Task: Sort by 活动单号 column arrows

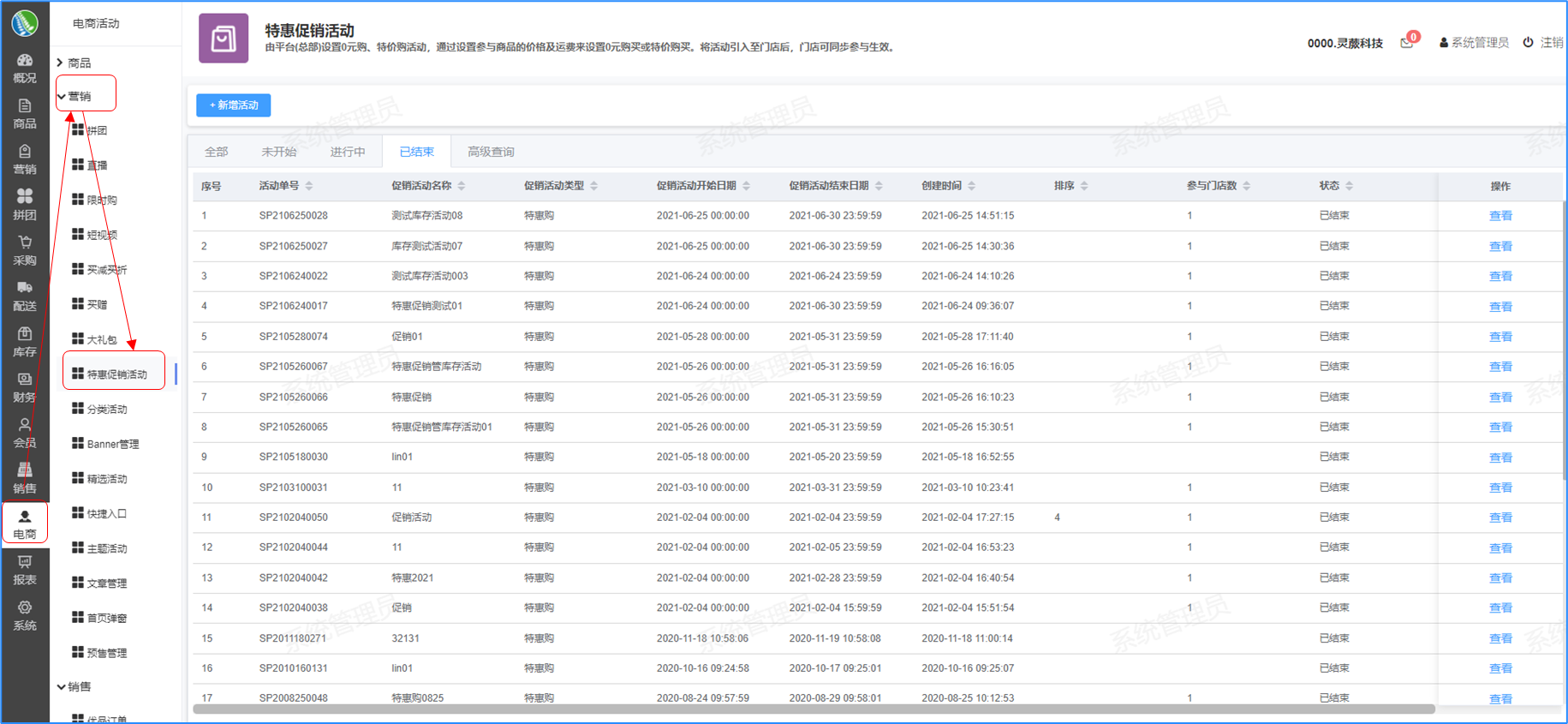Action: click(309, 186)
